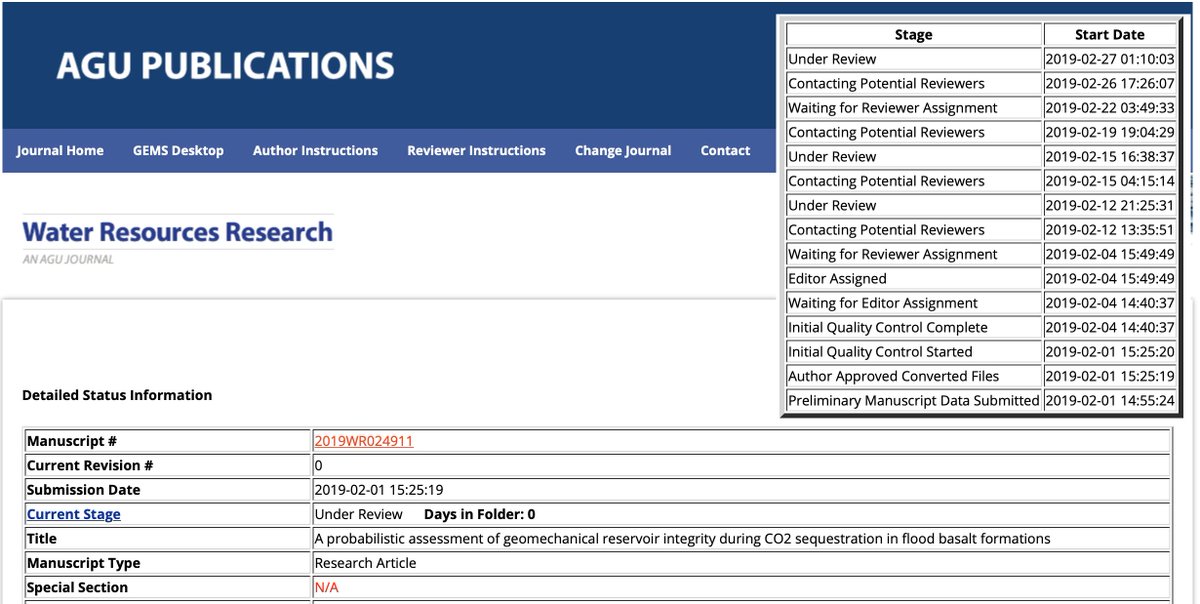This screenshot has width=1200, height=604.
Task: Click the date 2019-02-26 17:26:07
Action: pos(1110,84)
